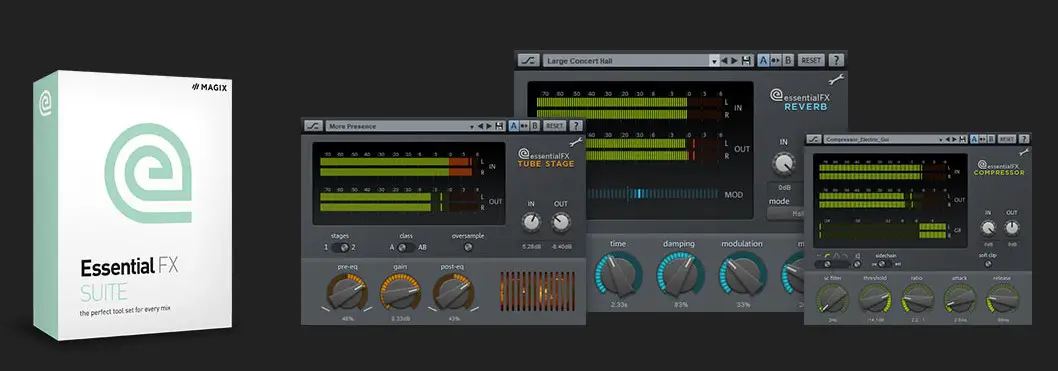
Task: Open Tube Stage wrench settings icon
Action: click(576, 142)
